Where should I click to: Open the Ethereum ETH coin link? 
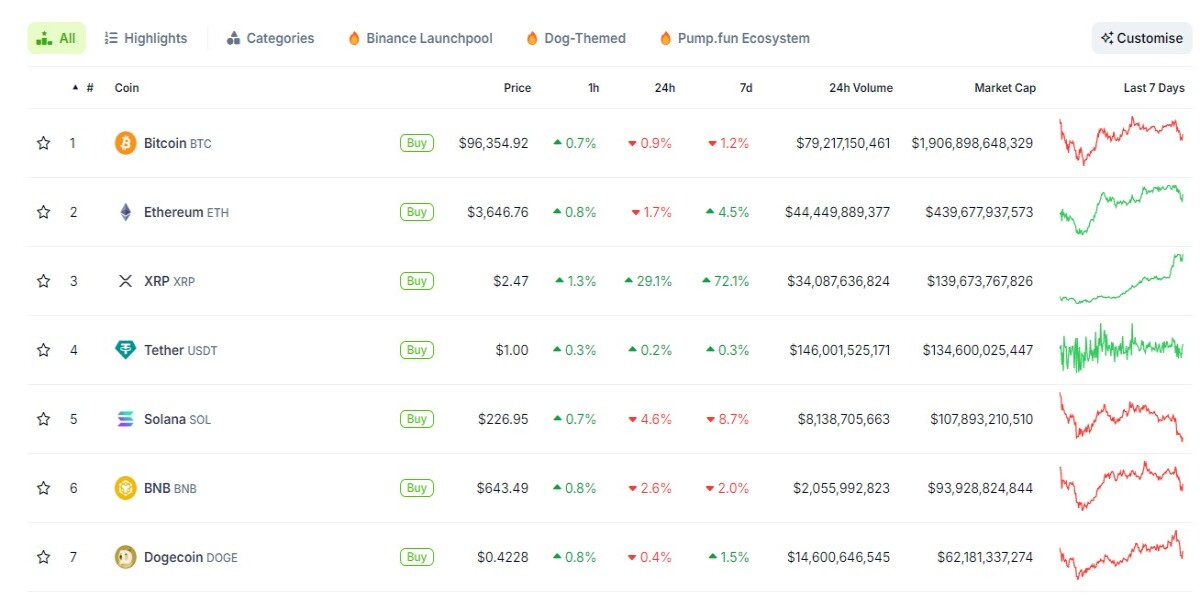click(186, 212)
